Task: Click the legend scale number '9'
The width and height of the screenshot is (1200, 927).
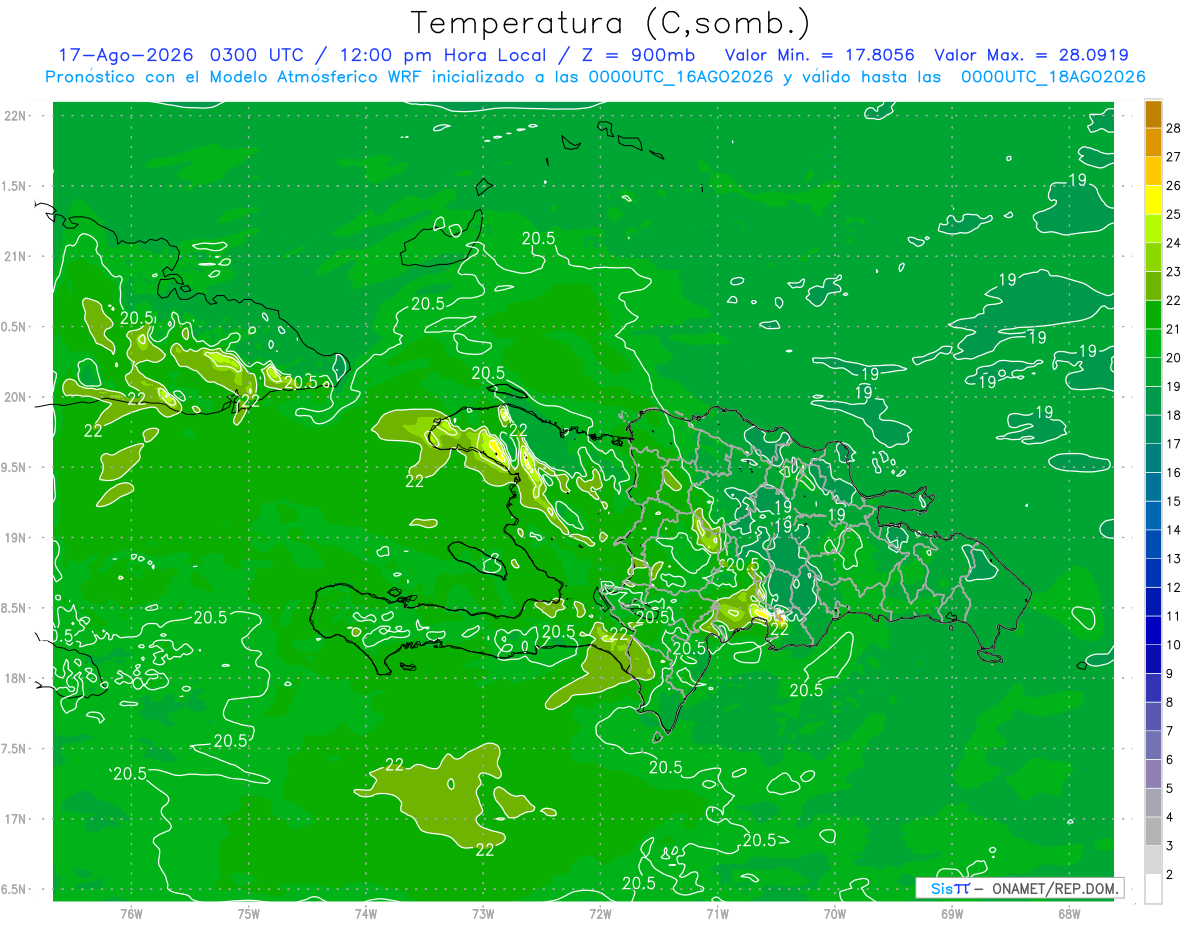Action: pos(1170,674)
